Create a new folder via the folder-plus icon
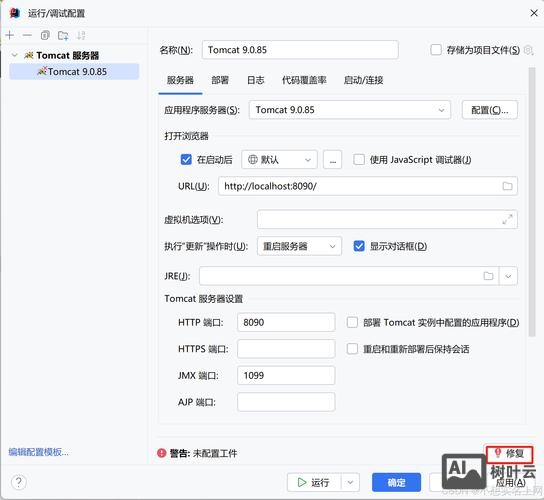The height and width of the screenshot is (500, 544). click(x=63, y=35)
